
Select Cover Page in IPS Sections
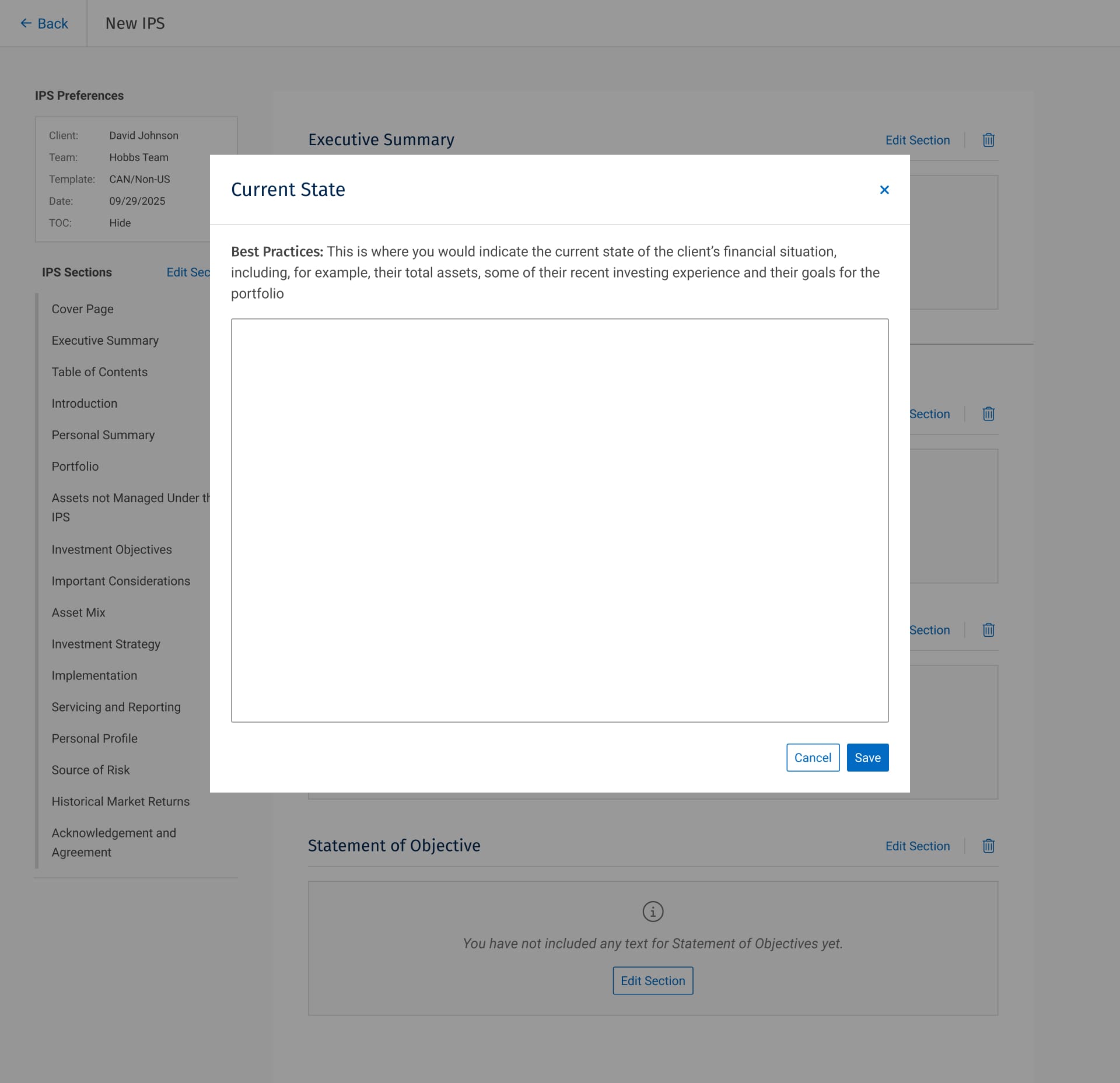(82, 309)
